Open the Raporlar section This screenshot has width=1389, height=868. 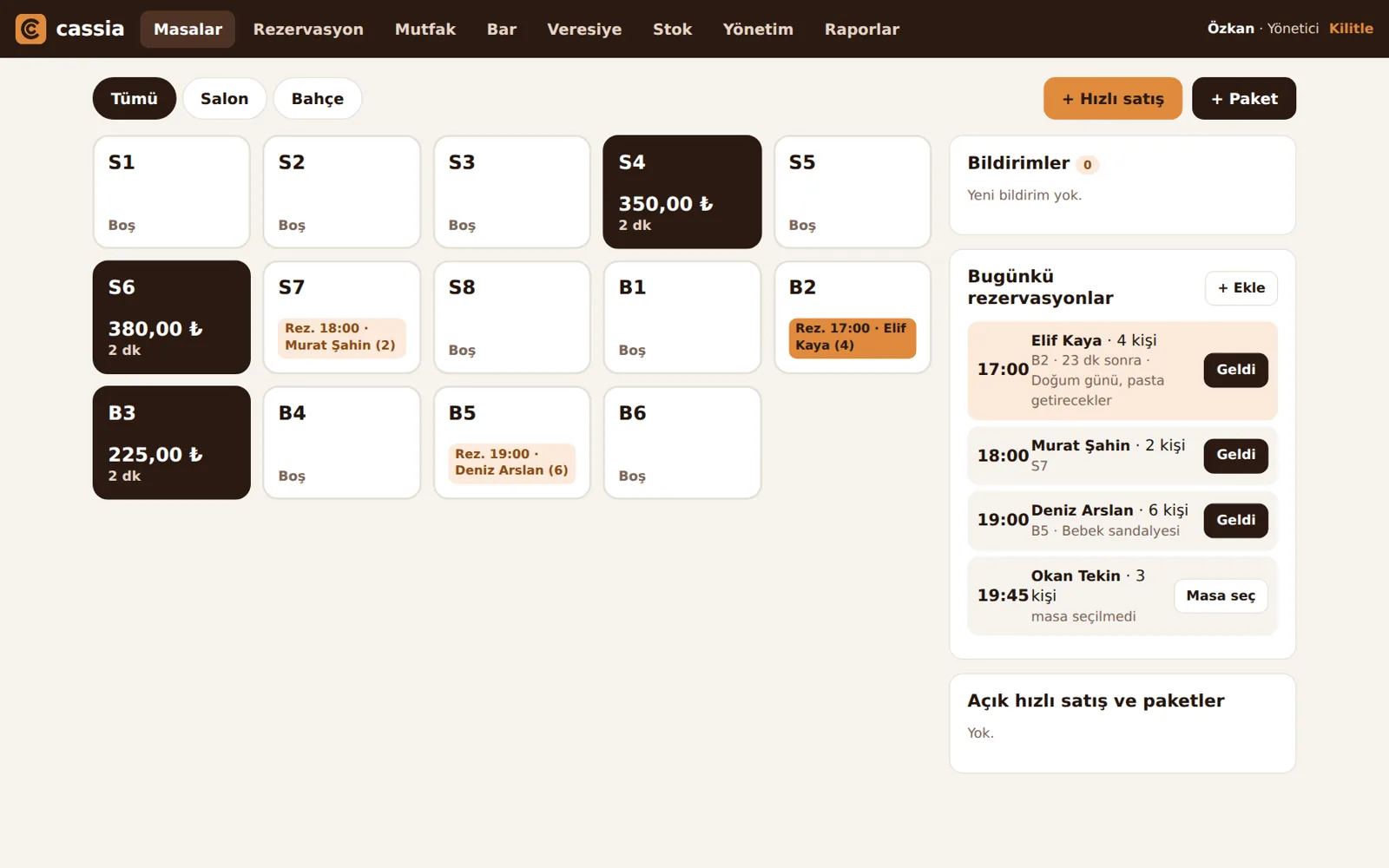pos(862,29)
